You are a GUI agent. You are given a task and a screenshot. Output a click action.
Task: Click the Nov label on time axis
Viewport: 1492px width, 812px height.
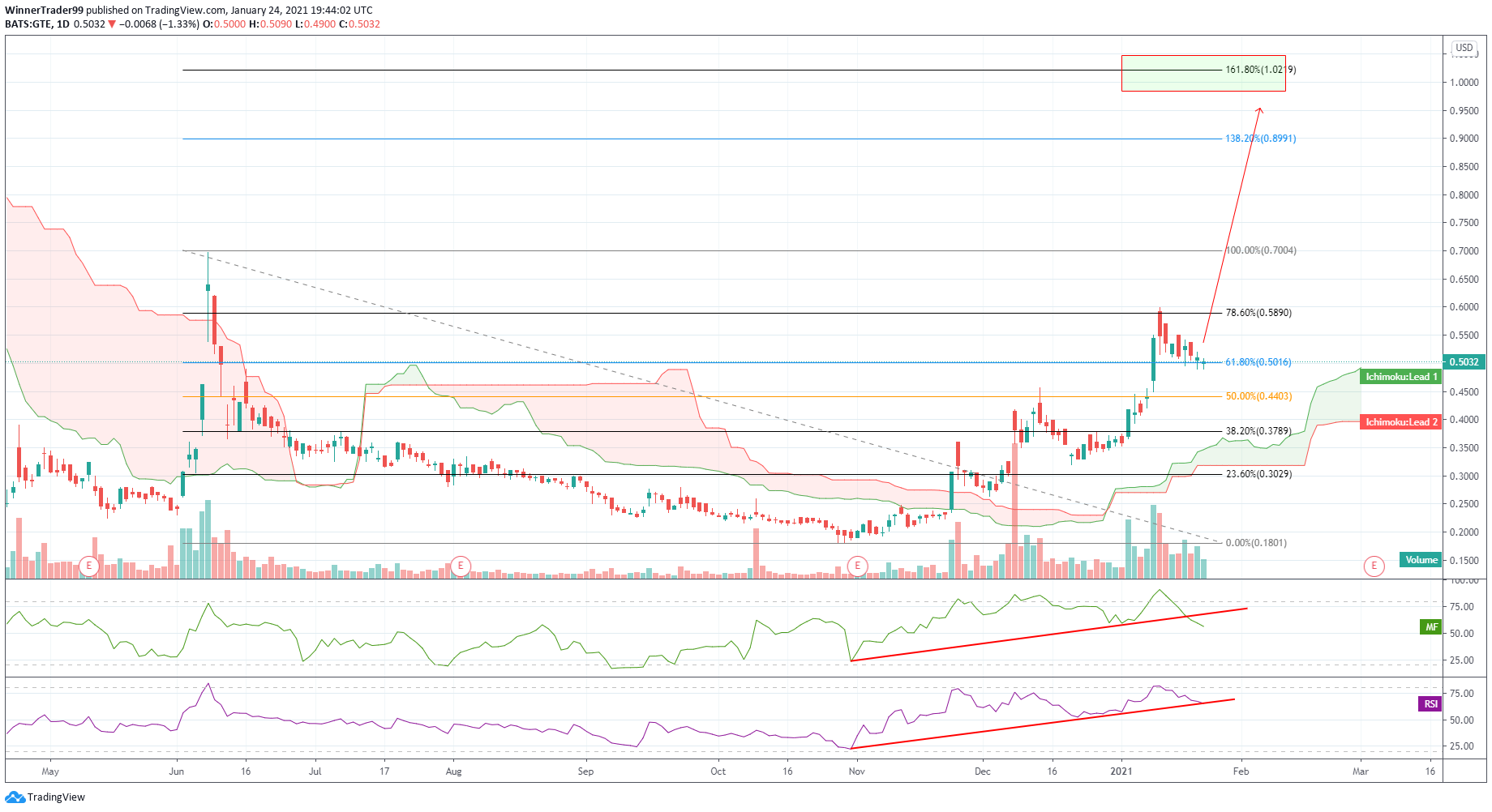coord(856,771)
